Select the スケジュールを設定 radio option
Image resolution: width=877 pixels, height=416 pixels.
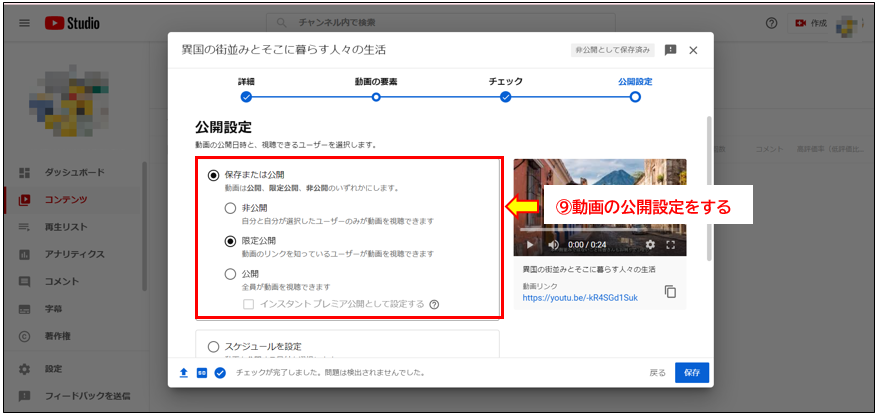point(214,347)
